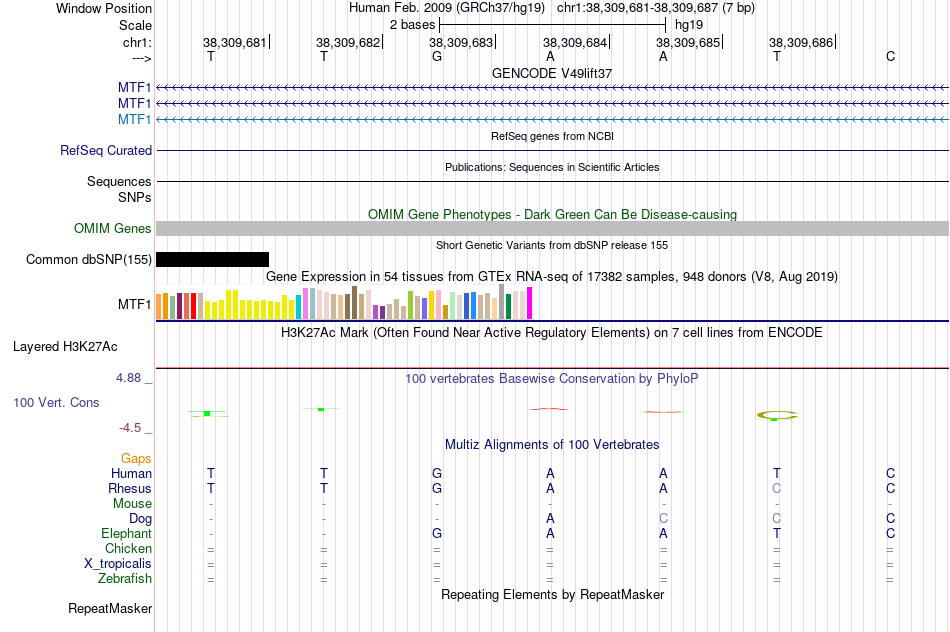Click Publications: Sequences in Scientific Articles title

coord(552,167)
